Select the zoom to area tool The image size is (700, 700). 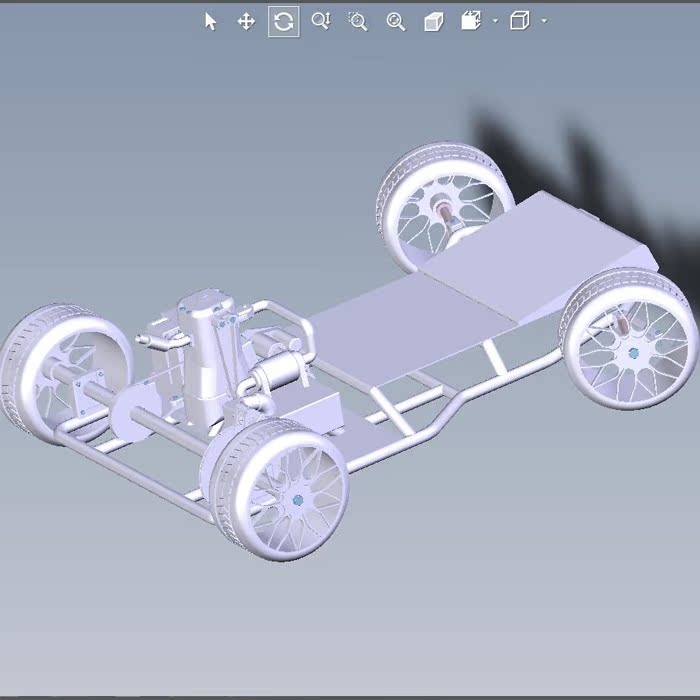(x=358, y=21)
